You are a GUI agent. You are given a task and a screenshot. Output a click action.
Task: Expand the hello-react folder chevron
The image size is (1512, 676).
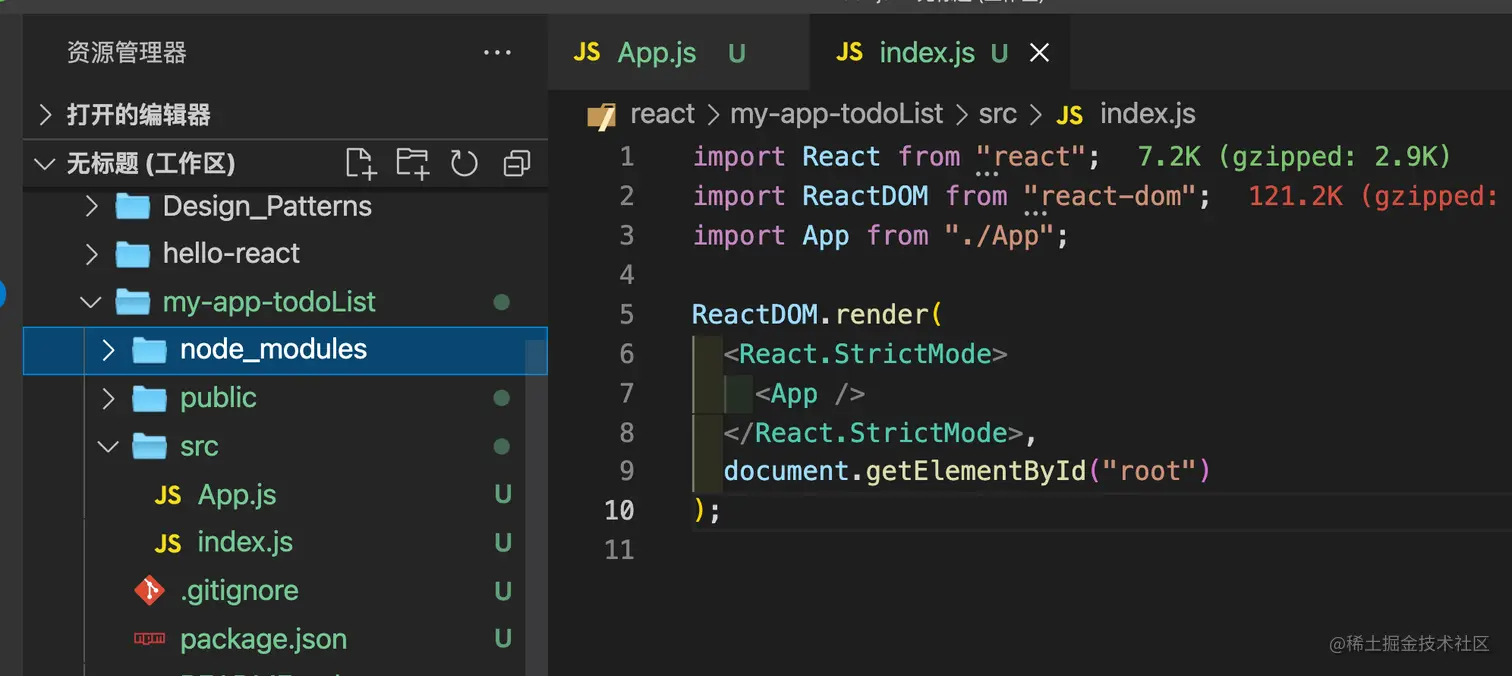pyautogui.click(x=92, y=254)
